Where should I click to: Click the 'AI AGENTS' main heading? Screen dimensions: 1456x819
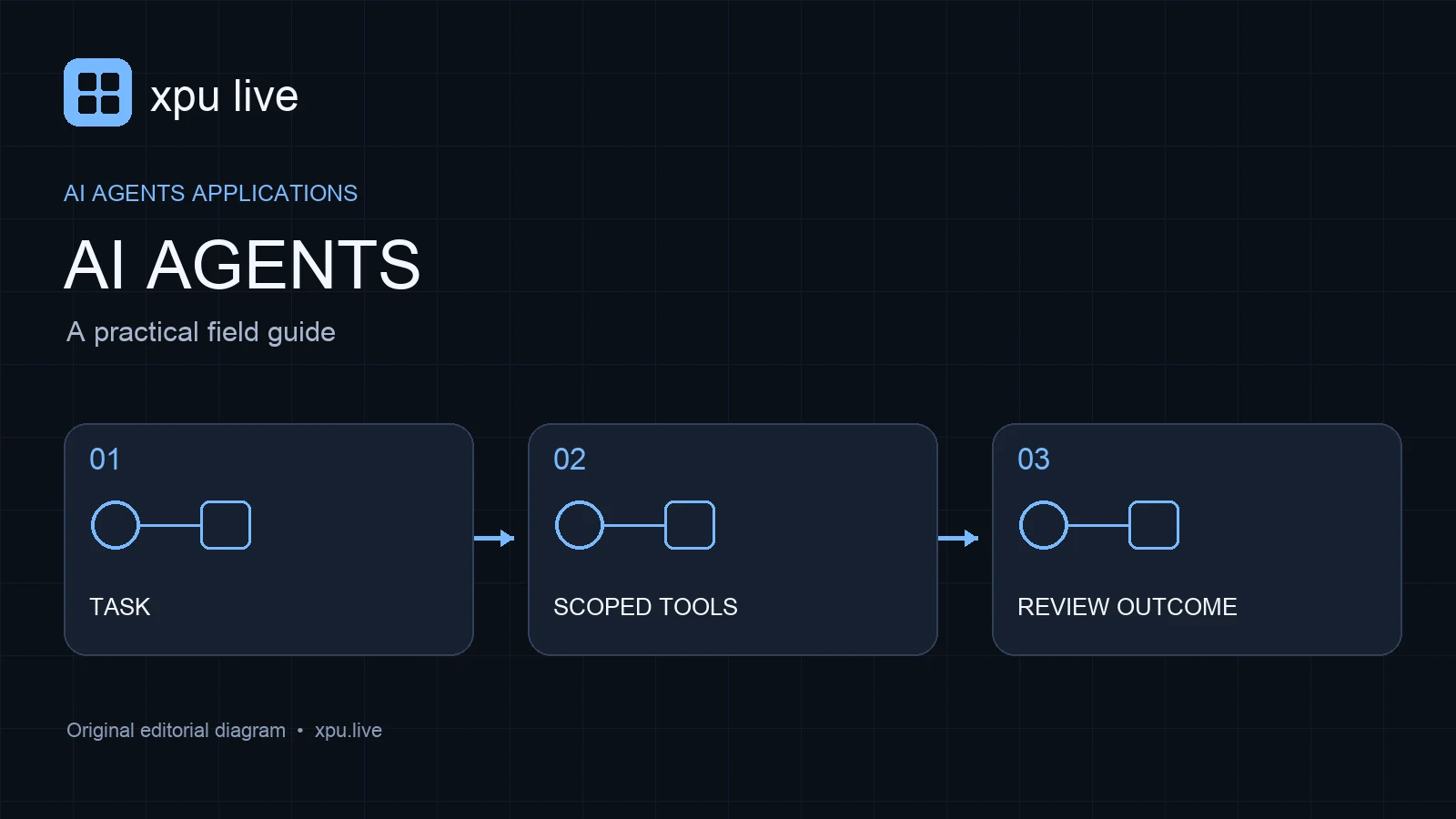click(242, 265)
